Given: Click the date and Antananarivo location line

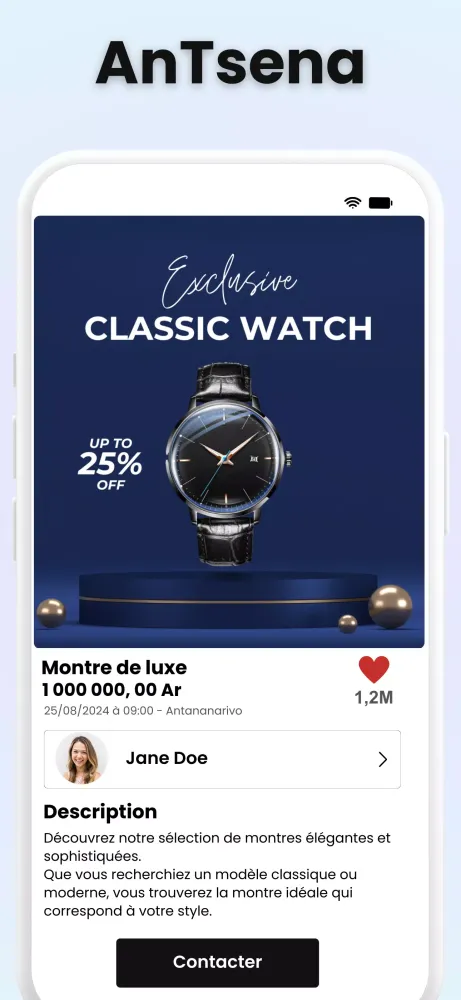Looking at the screenshot, I should click(143, 710).
